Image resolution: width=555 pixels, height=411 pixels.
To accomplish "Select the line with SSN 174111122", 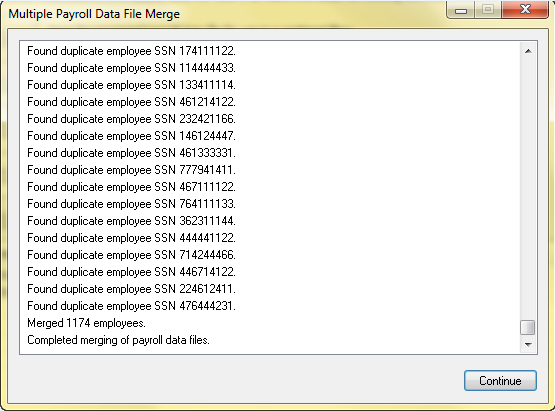I will 131,51.
